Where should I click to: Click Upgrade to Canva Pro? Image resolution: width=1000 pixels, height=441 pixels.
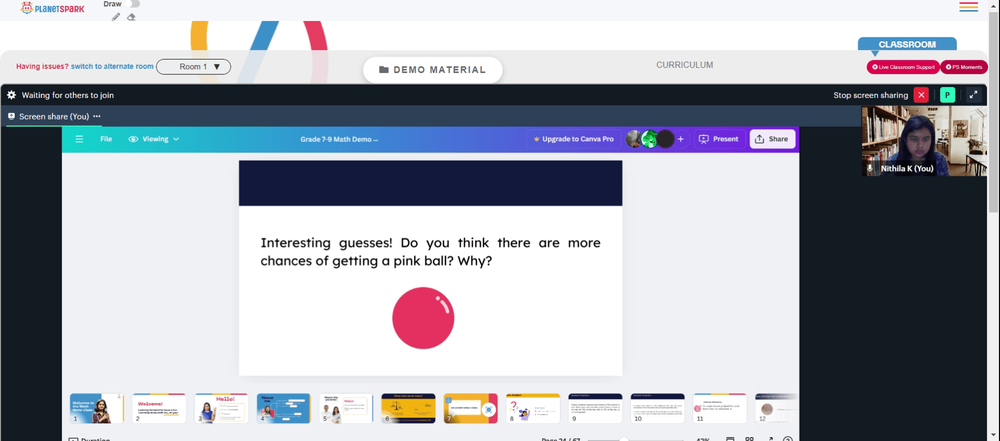coord(573,139)
